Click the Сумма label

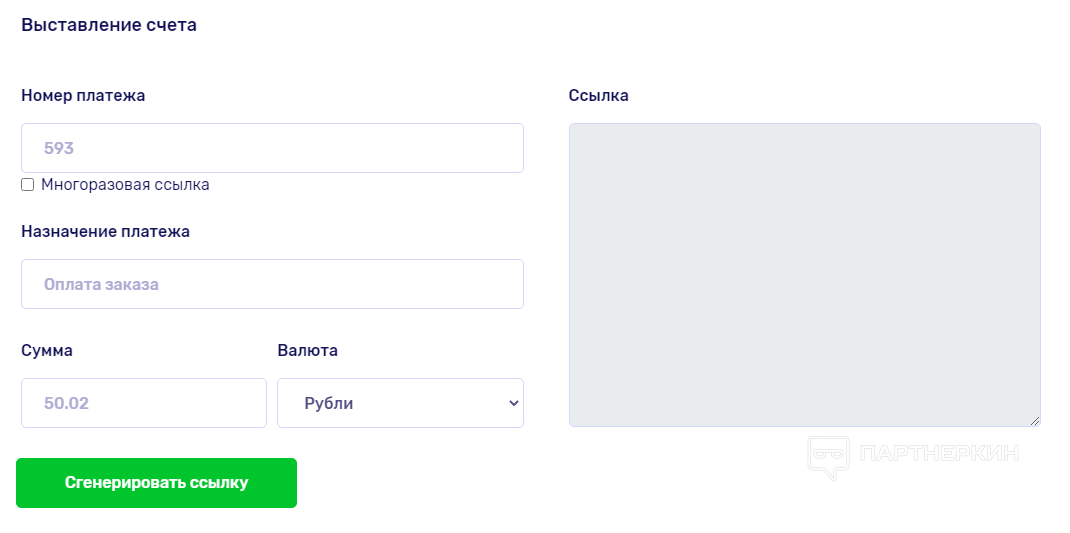pos(47,351)
